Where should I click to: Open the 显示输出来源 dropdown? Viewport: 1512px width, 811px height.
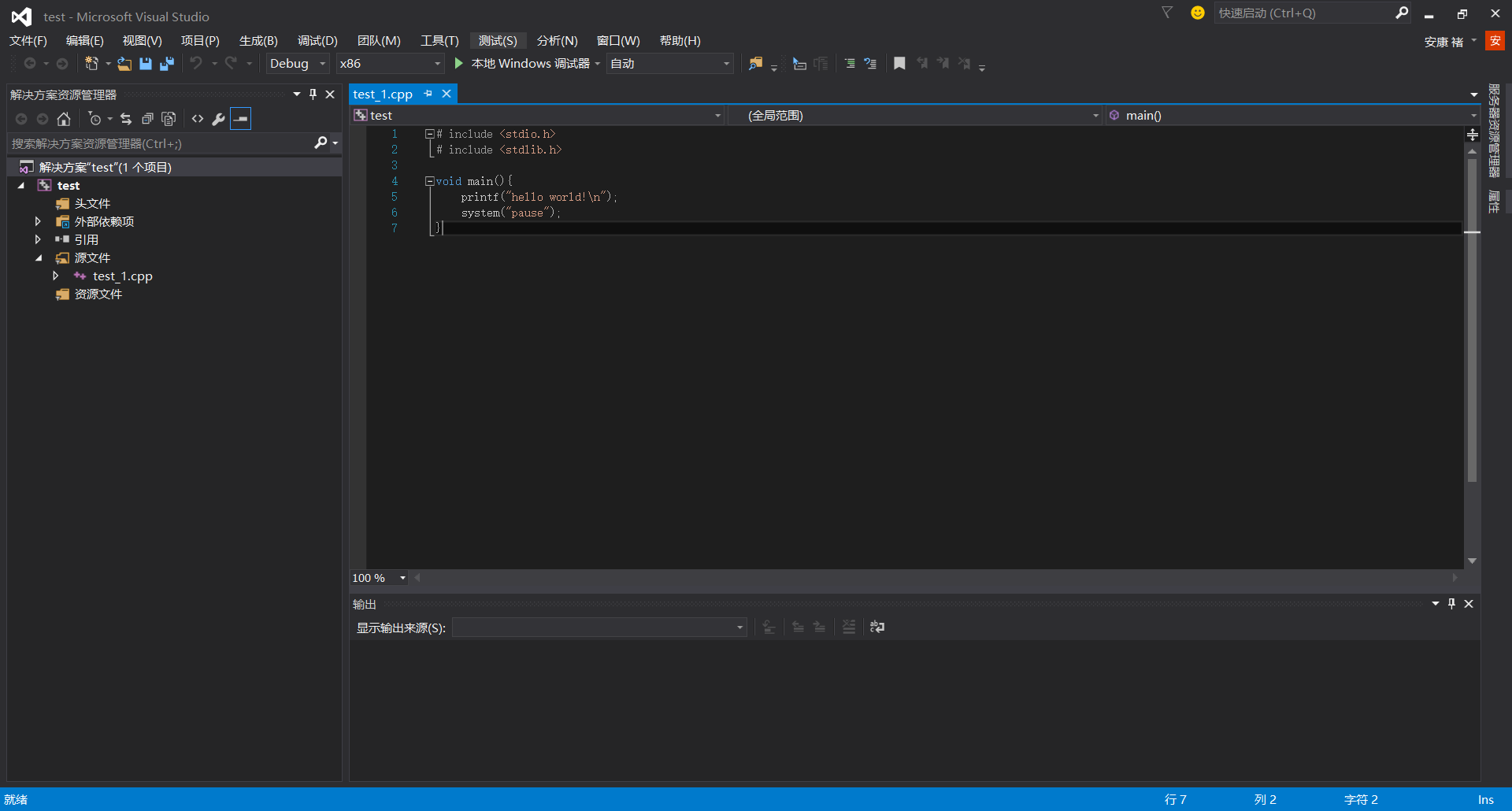click(598, 628)
